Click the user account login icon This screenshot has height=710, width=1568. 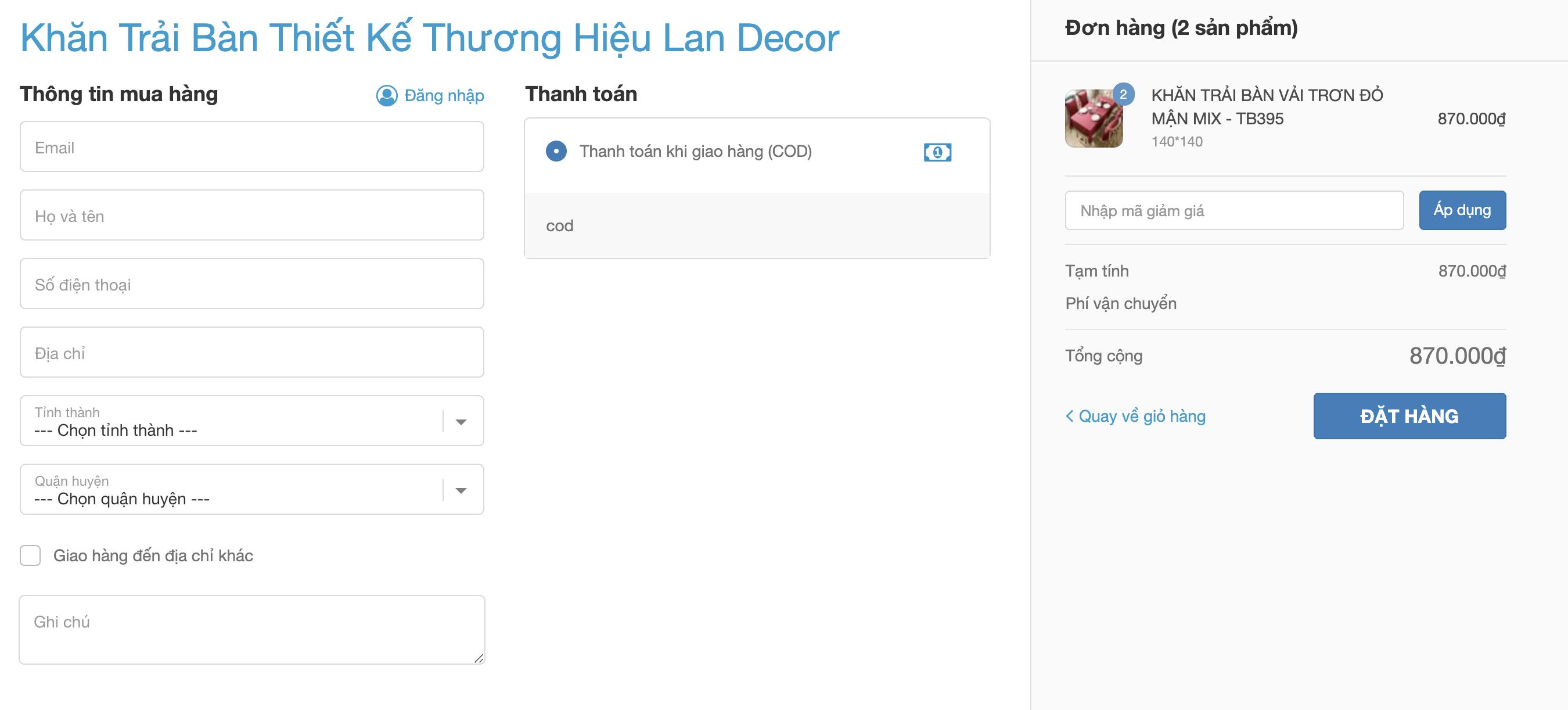click(x=386, y=96)
